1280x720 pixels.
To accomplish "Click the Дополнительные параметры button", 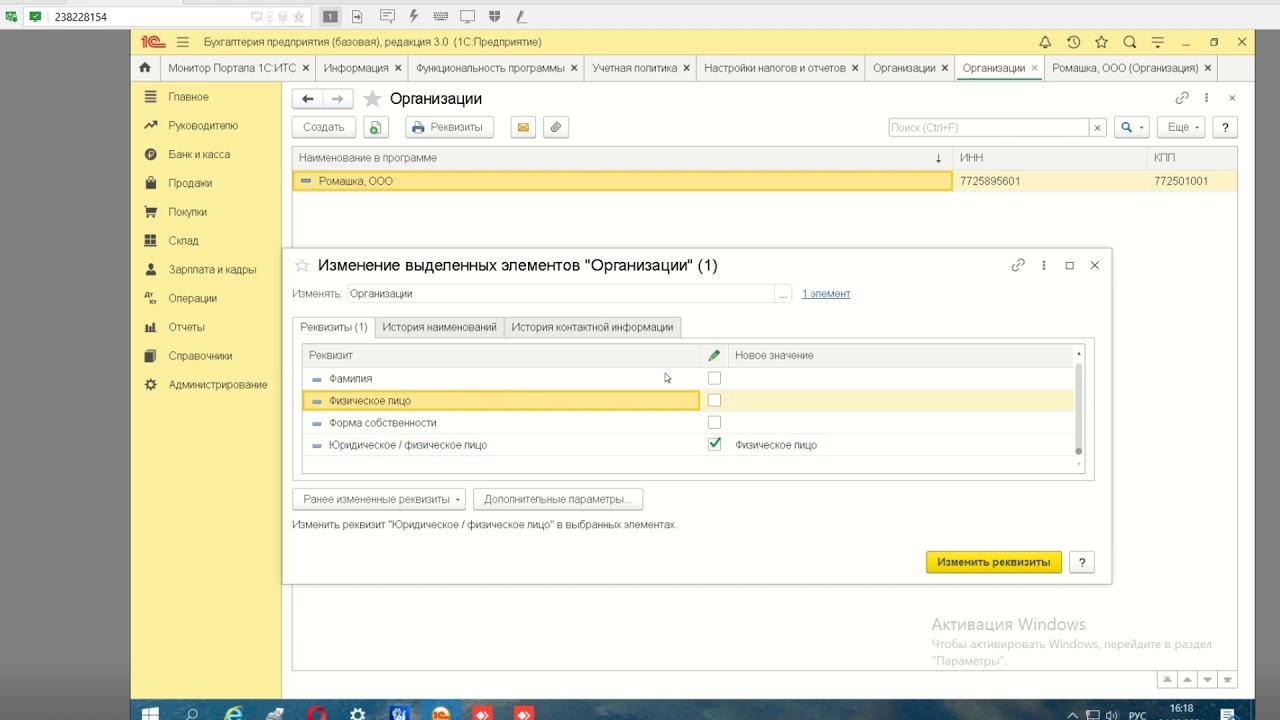I will point(558,499).
